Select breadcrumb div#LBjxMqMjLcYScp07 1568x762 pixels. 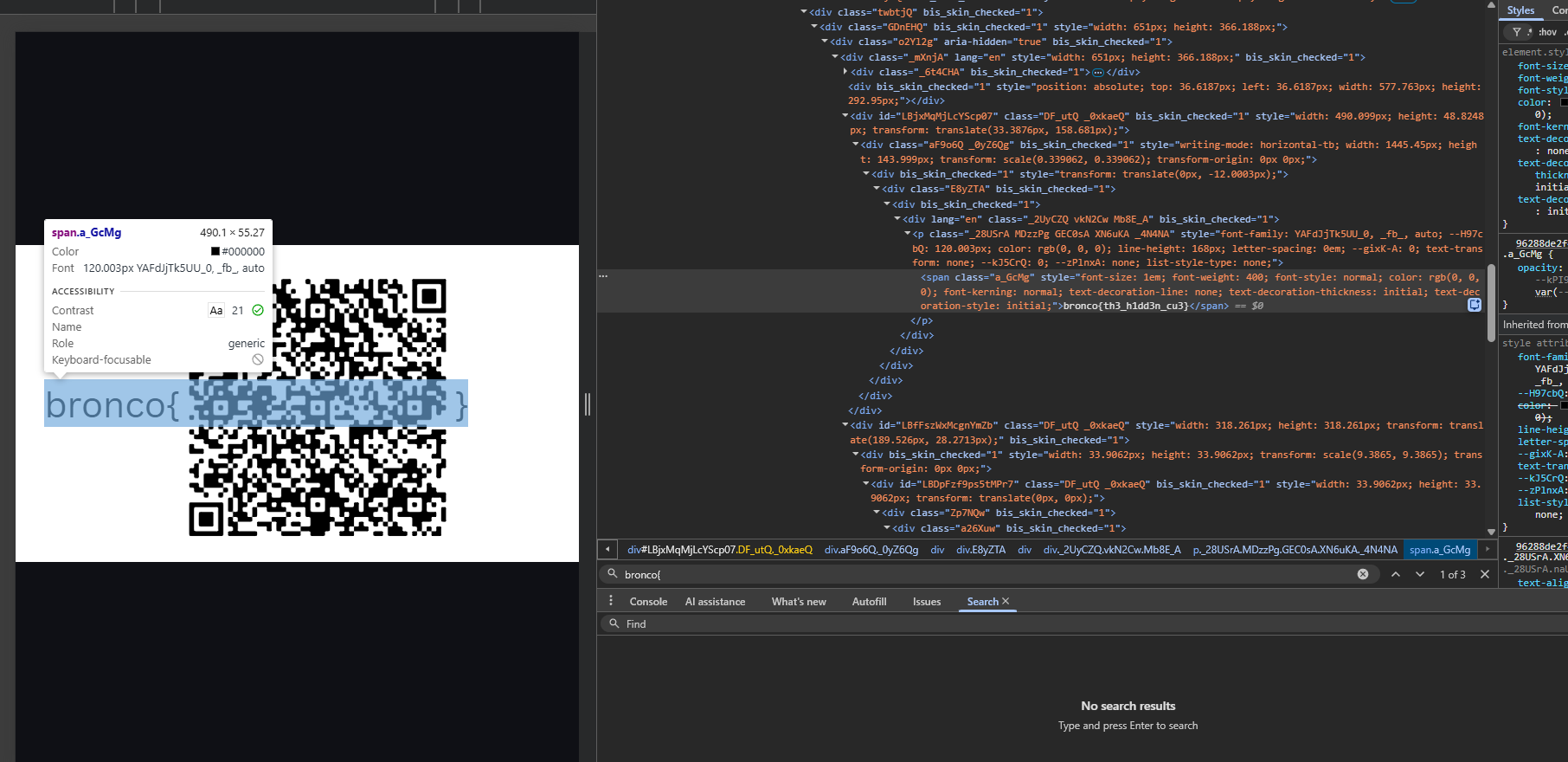(720, 550)
